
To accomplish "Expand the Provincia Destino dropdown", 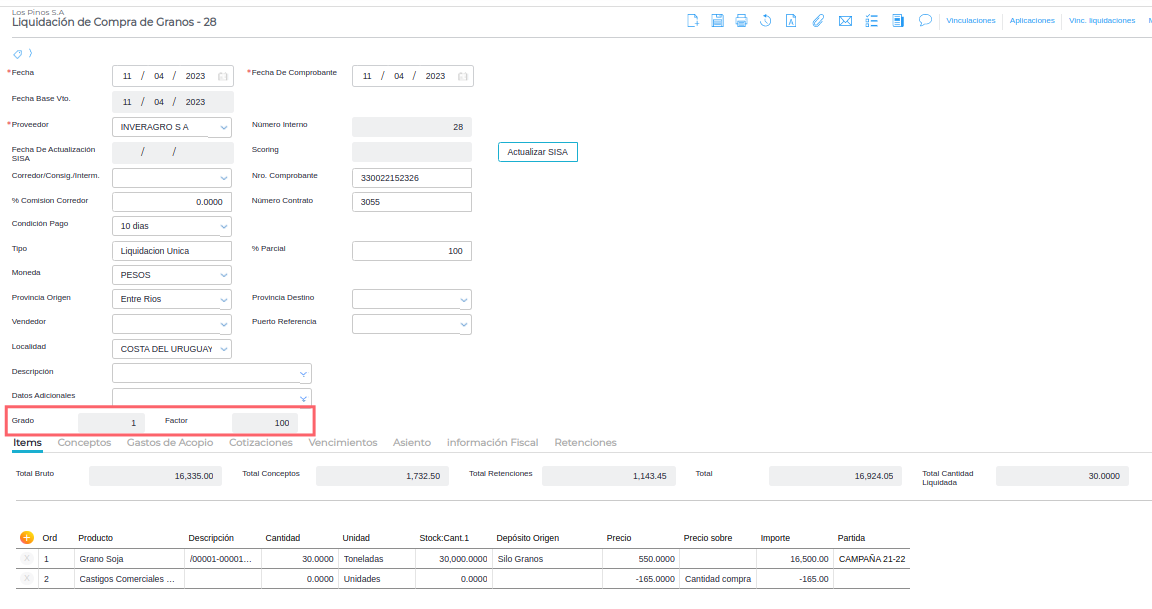I will pyautogui.click(x=463, y=300).
